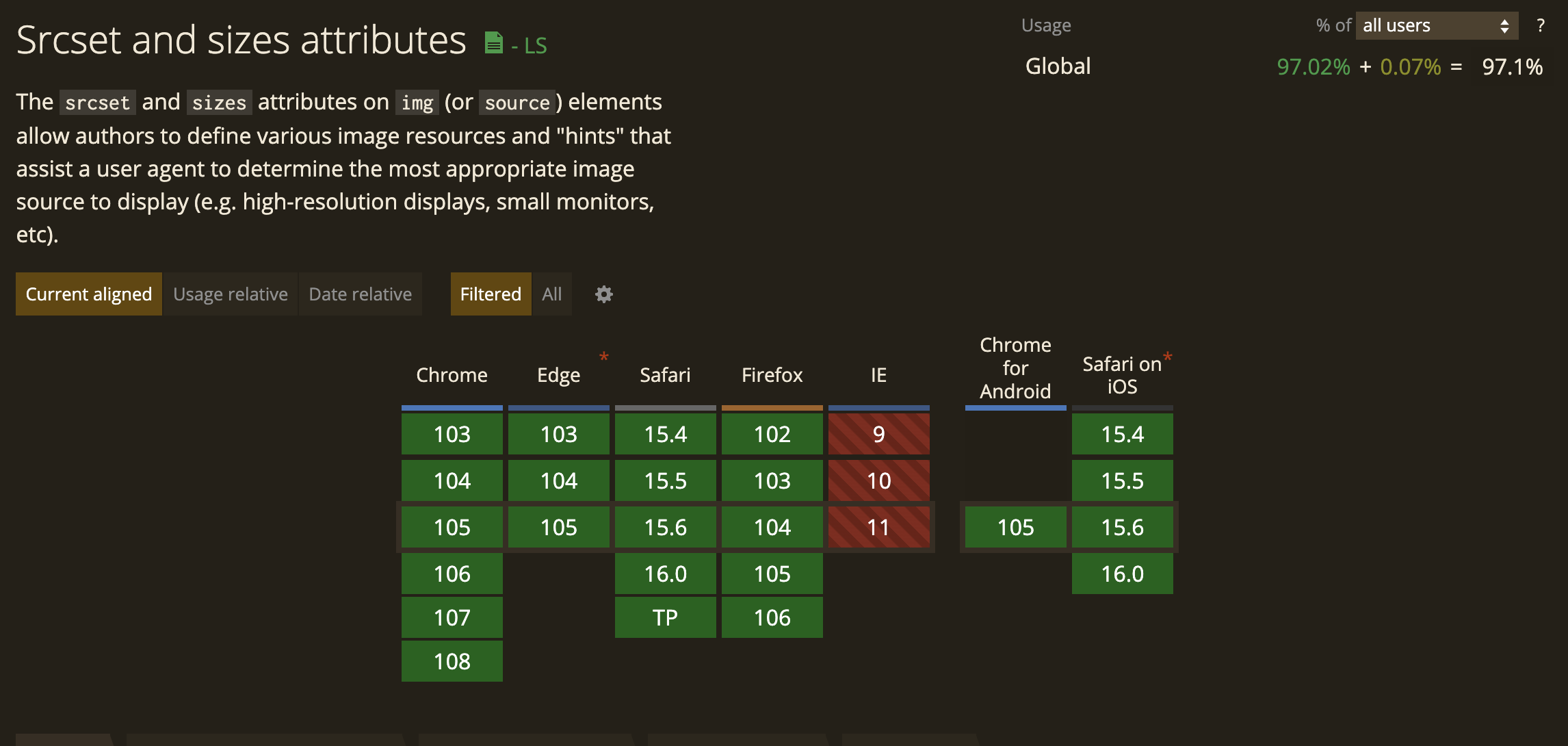Image resolution: width=1568 pixels, height=746 pixels.
Task: Click Safari TP version cell
Action: [x=665, y=617]
